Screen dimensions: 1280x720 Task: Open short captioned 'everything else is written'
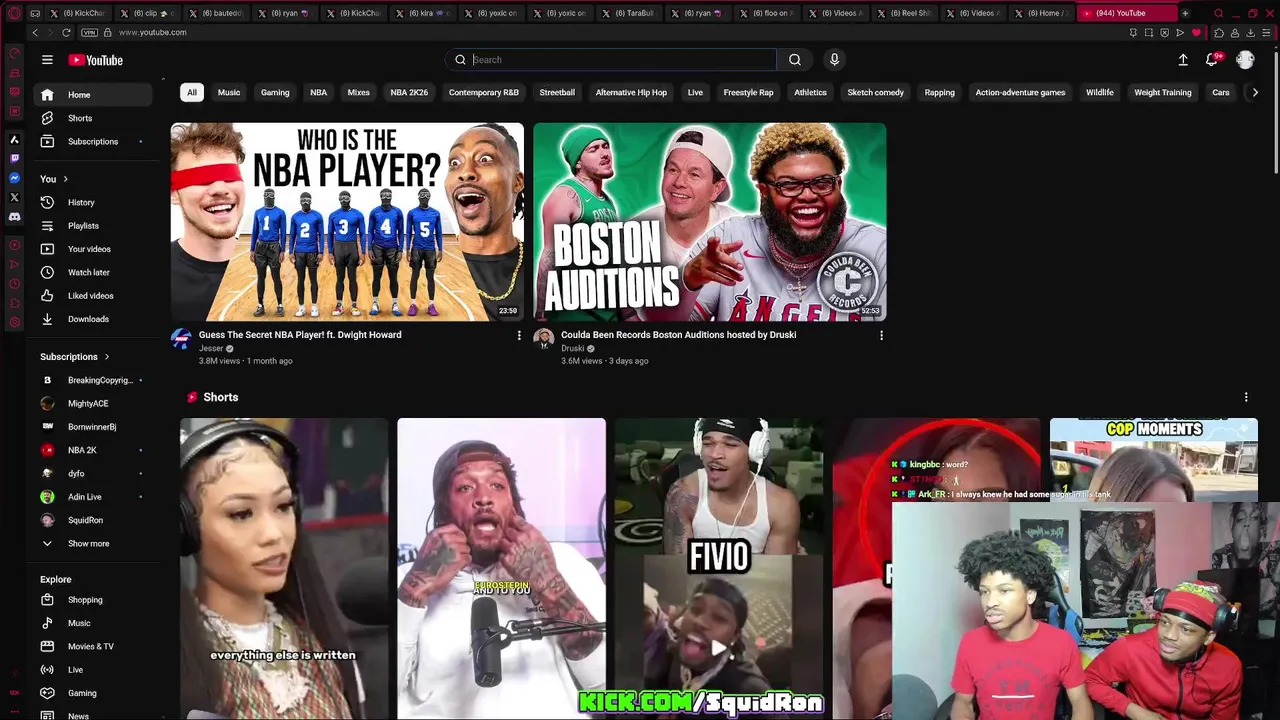284,568
